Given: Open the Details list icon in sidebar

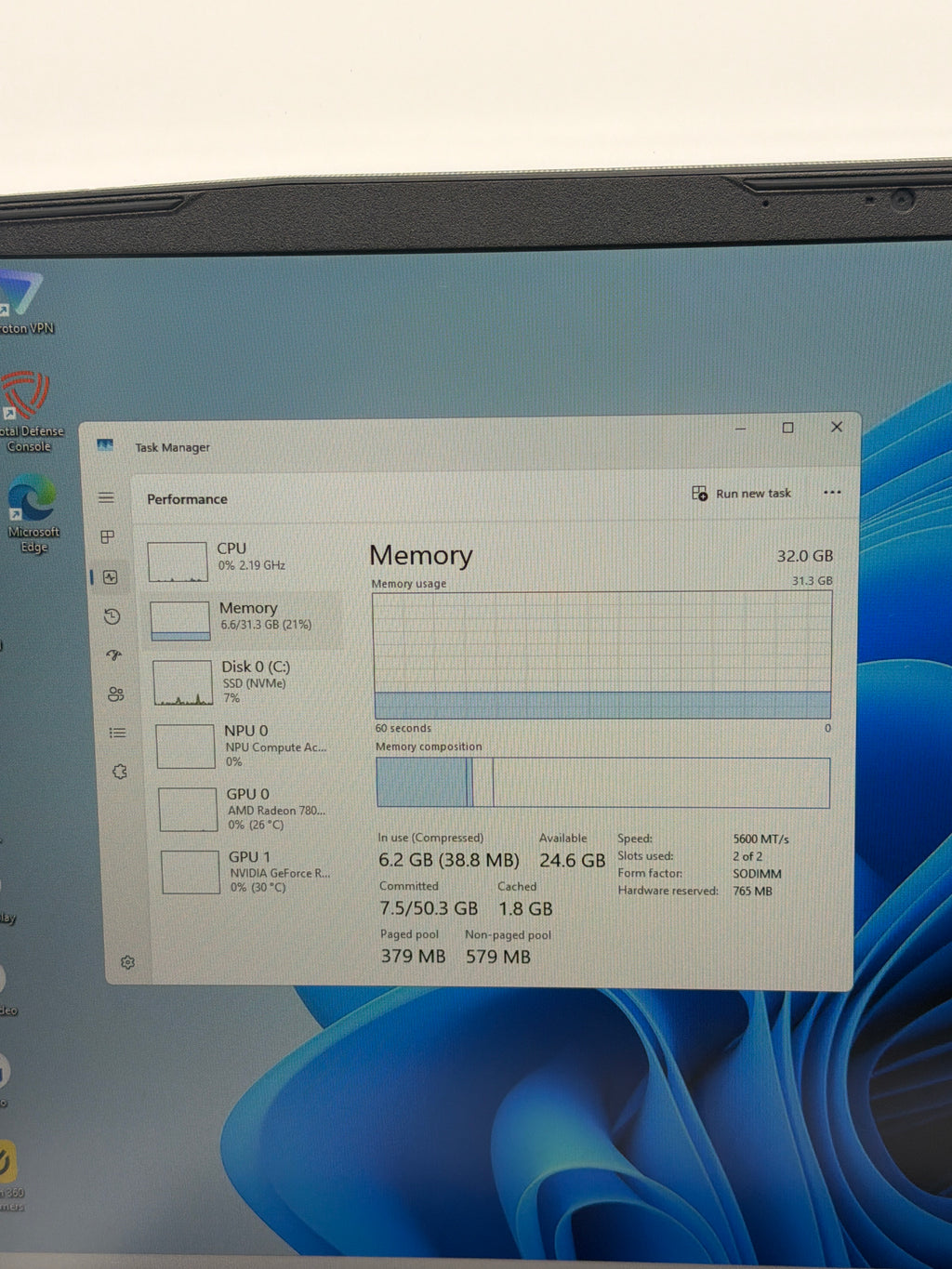Looking at the screenshot, I should point(118,733).
